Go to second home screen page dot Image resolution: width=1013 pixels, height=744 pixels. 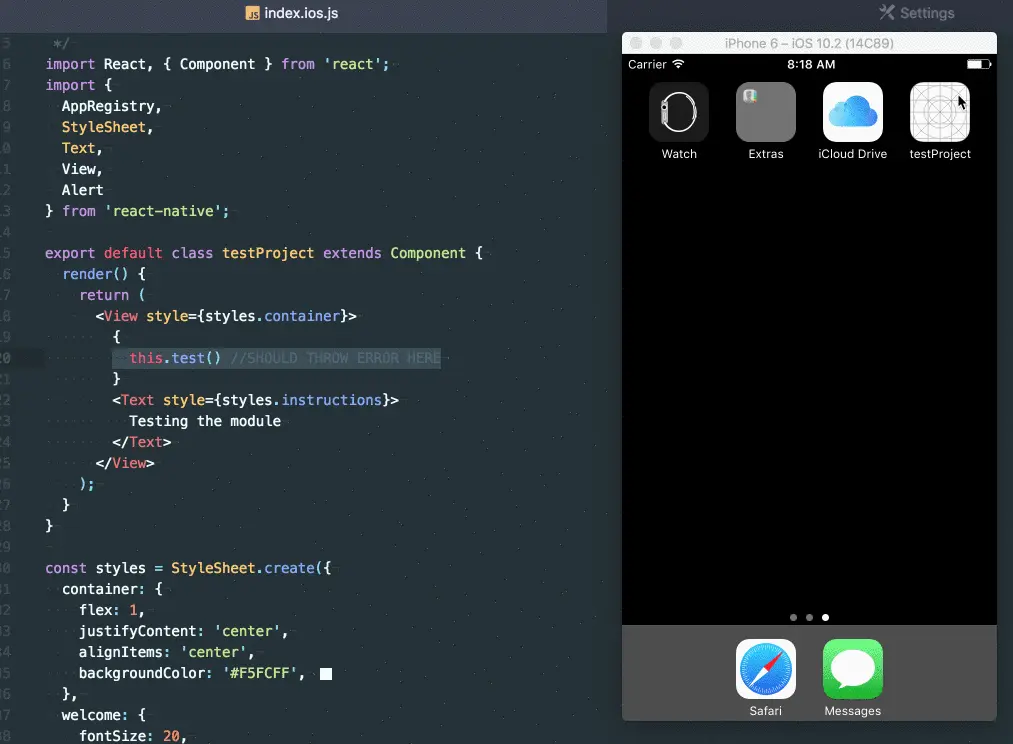(x=809, y=617)
